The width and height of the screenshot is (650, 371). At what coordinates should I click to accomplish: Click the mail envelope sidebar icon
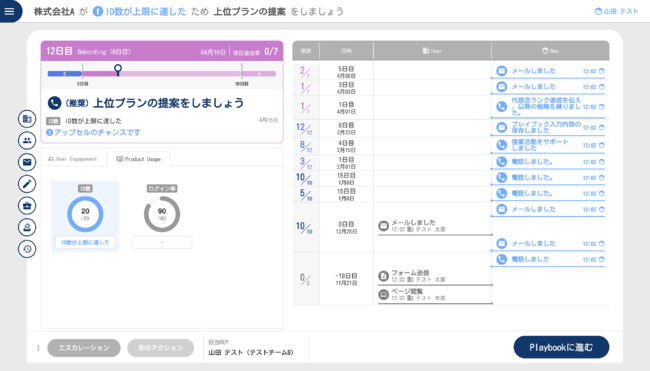pos(27,162)
